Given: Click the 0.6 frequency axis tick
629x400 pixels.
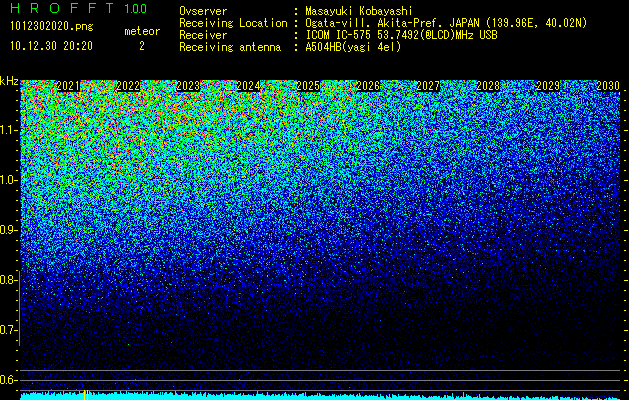Looking at the screenshot, I should point(8,380).
